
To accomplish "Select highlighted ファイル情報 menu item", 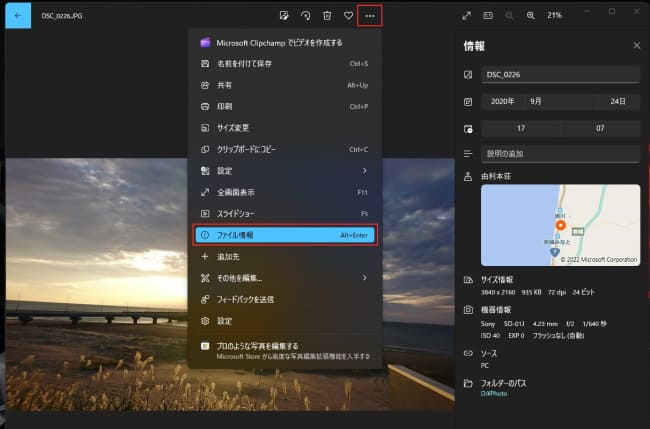I will coord(285,235).
